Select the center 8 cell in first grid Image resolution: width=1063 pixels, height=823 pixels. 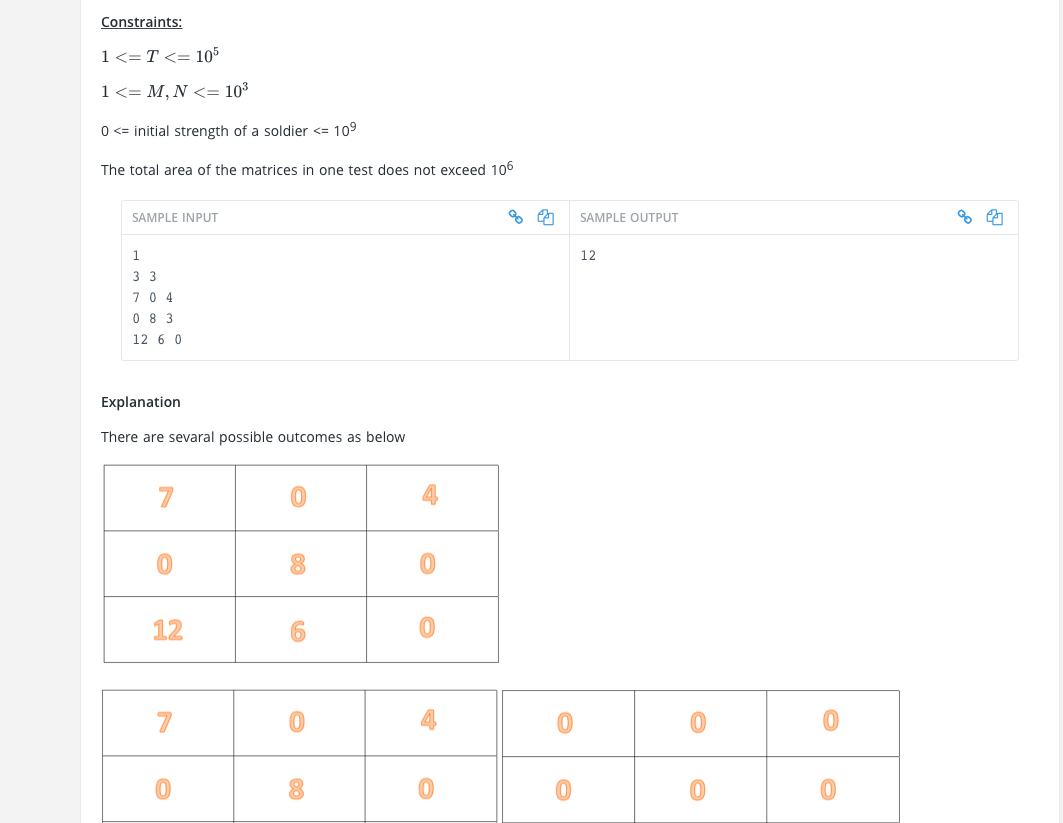[x=301, y=564]
